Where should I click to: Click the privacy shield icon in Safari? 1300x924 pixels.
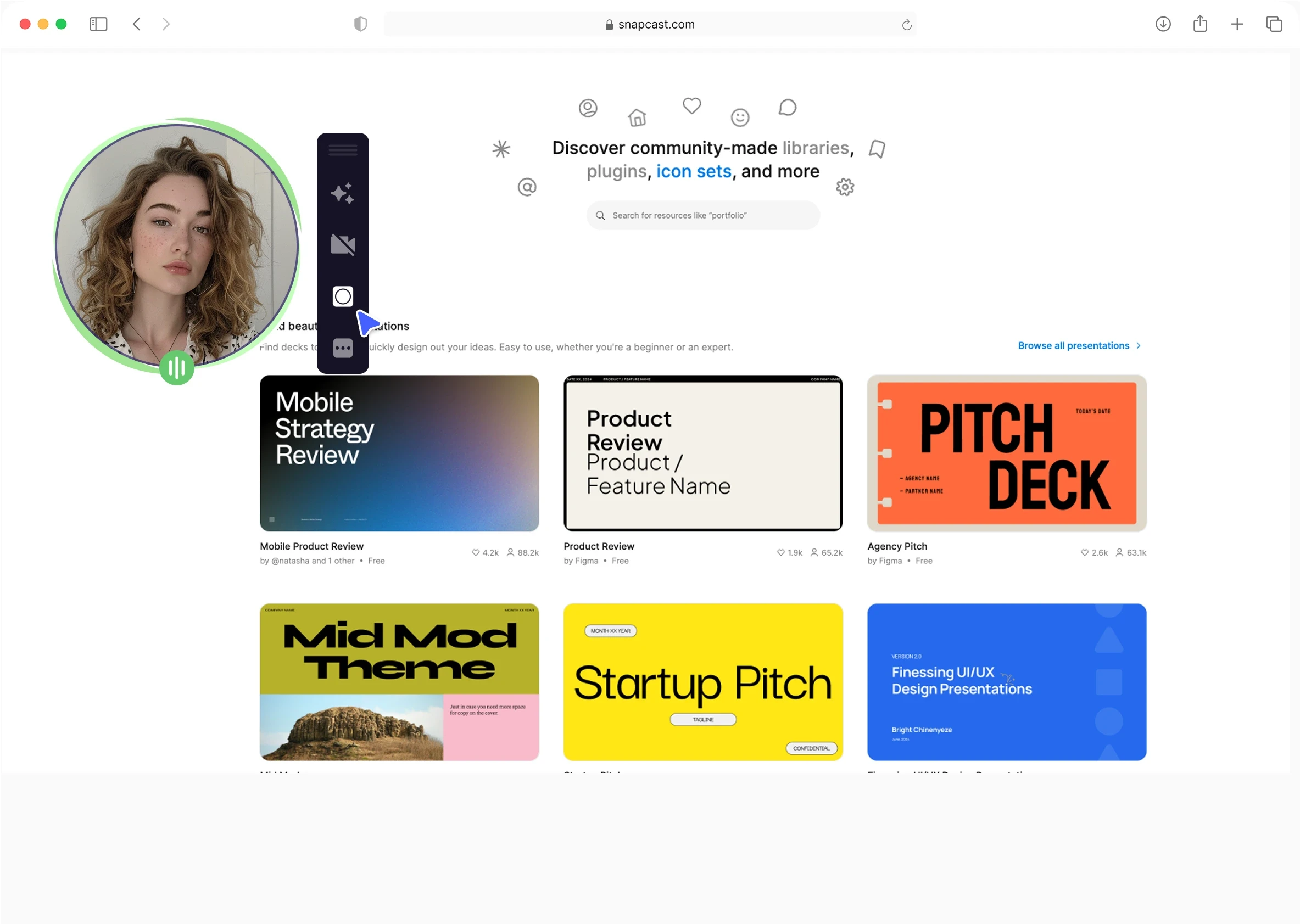[x=360, y=24]
